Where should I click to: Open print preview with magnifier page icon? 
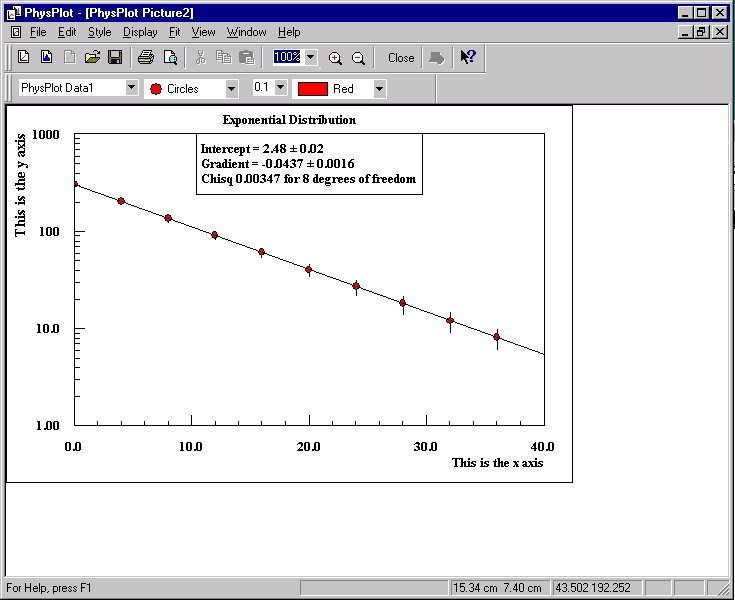coord(170,57)
